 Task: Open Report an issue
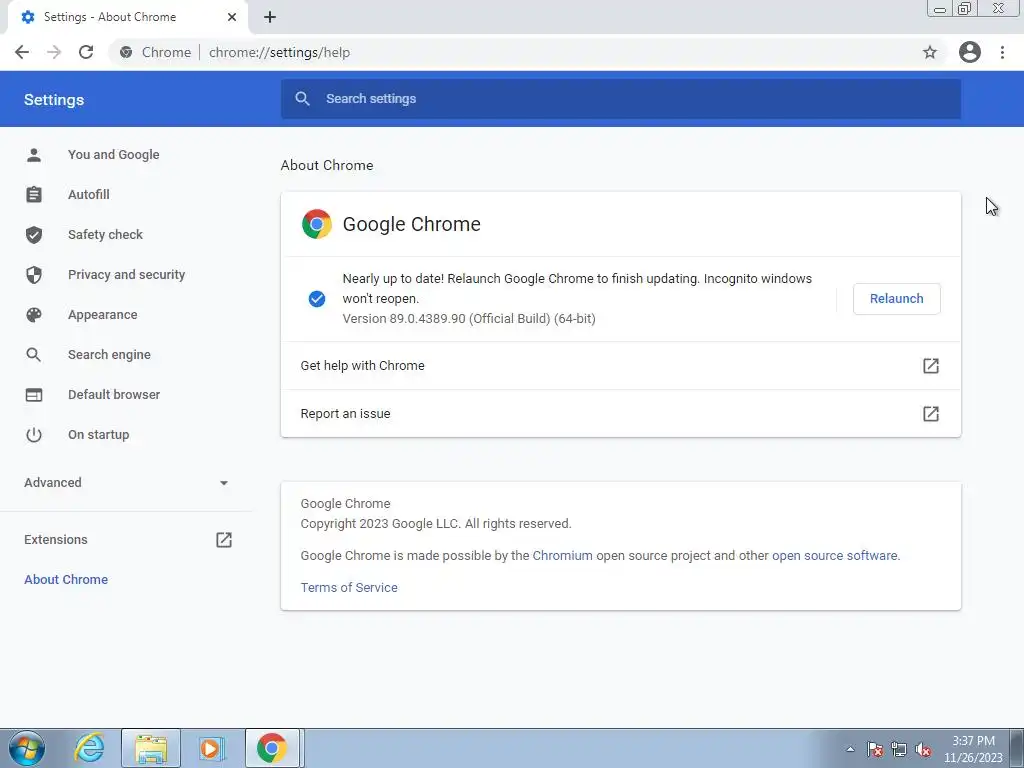coord(620,413)
